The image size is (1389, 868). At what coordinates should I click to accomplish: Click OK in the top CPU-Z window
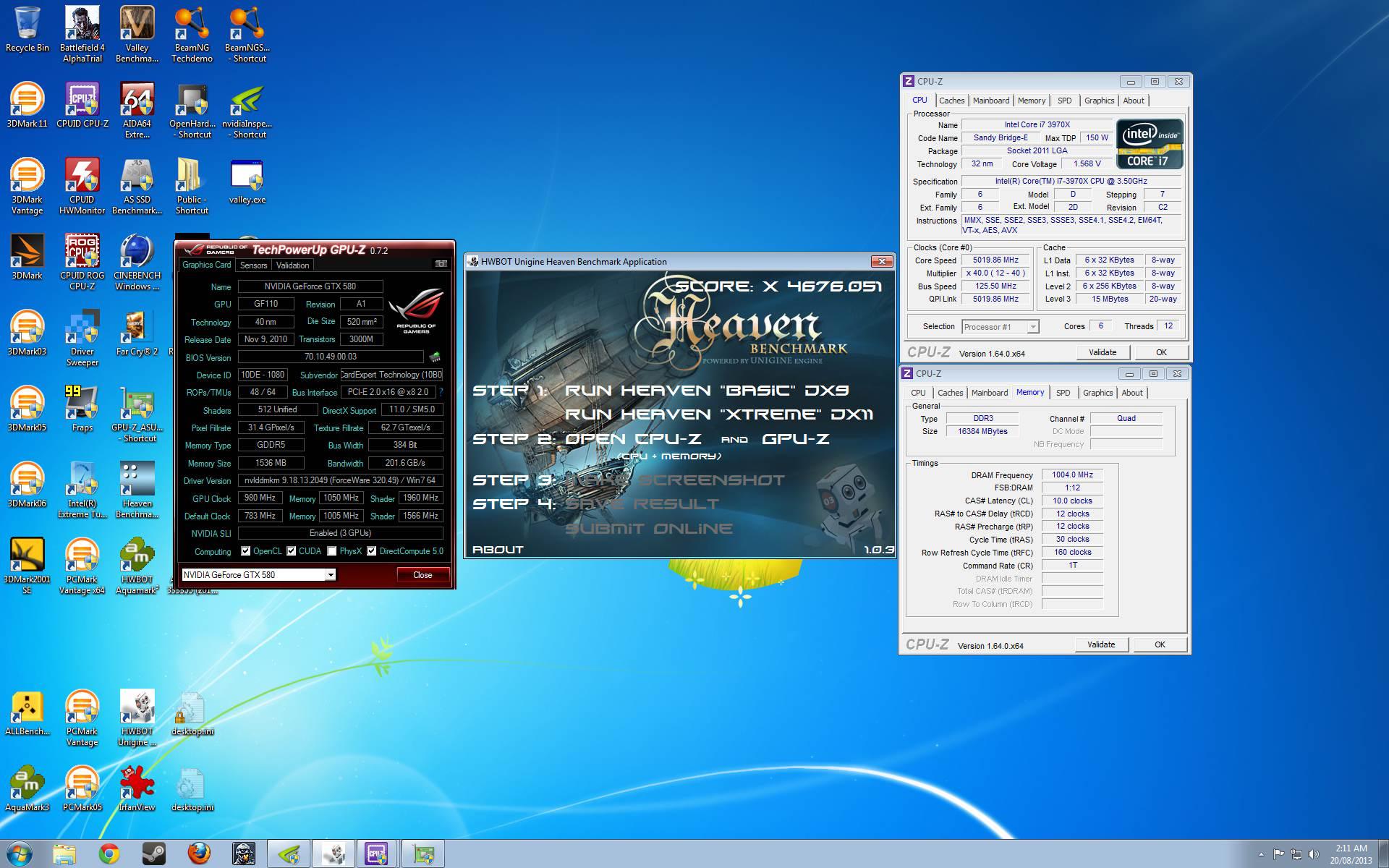click(x=1161, y=352)
